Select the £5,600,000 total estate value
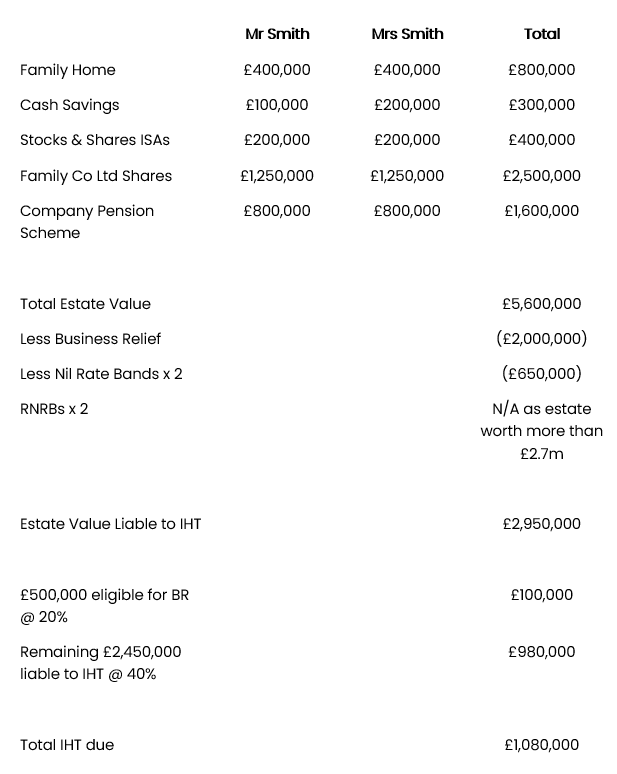Image resolution: width=617 pixels, height=774 pixels. [x=542, y=304]
